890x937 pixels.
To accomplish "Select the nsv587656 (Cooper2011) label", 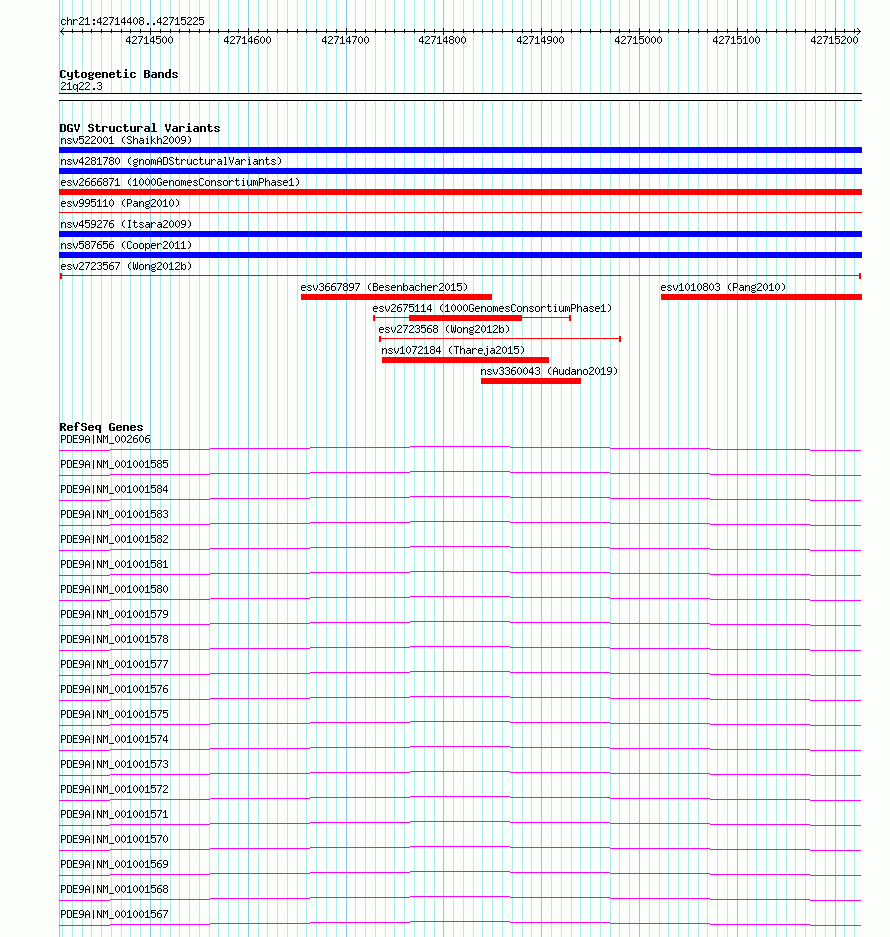I will click(126, 245).
